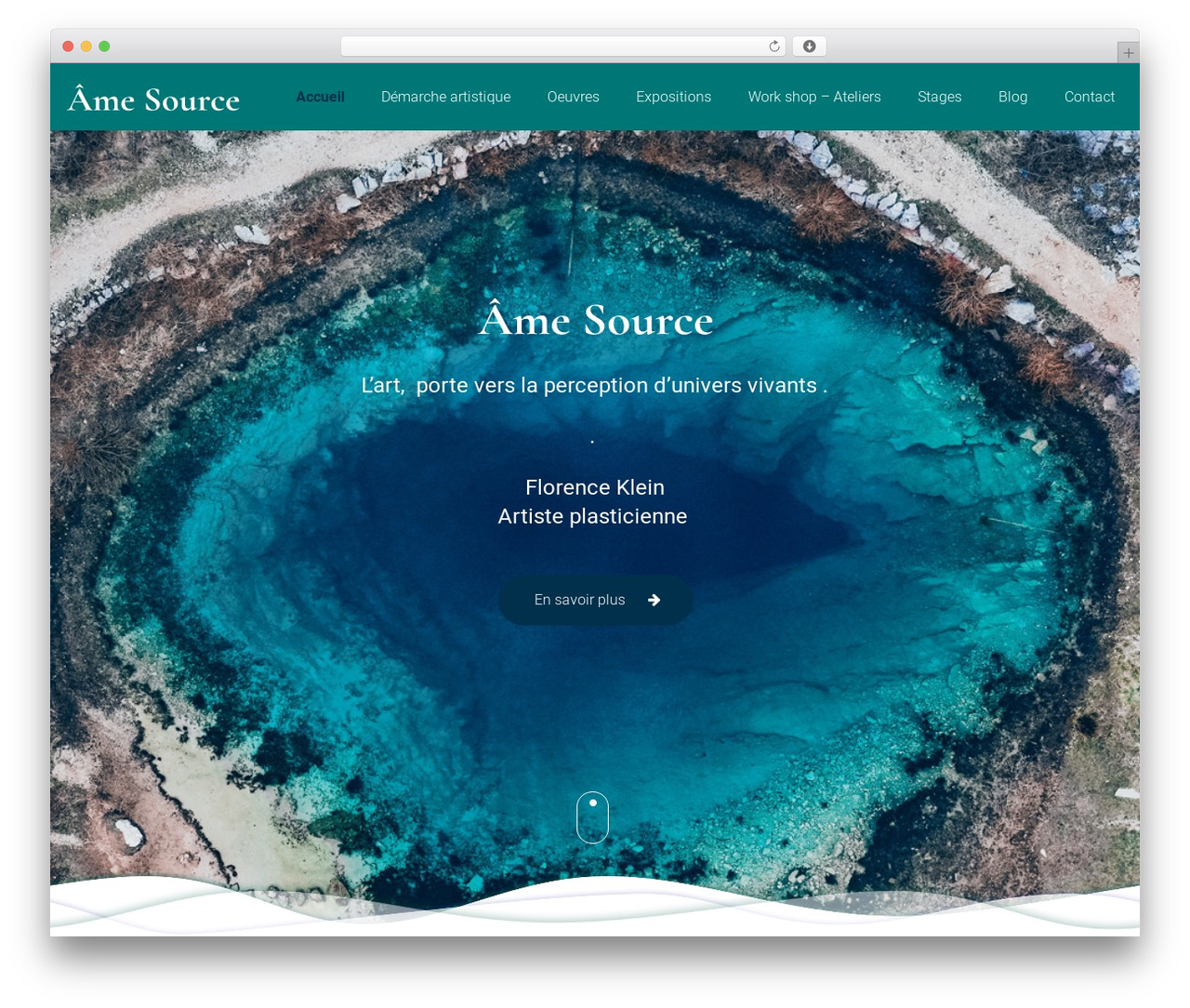
Task: Click the text Artiste plasticienne
Action: tap(592, 516)
